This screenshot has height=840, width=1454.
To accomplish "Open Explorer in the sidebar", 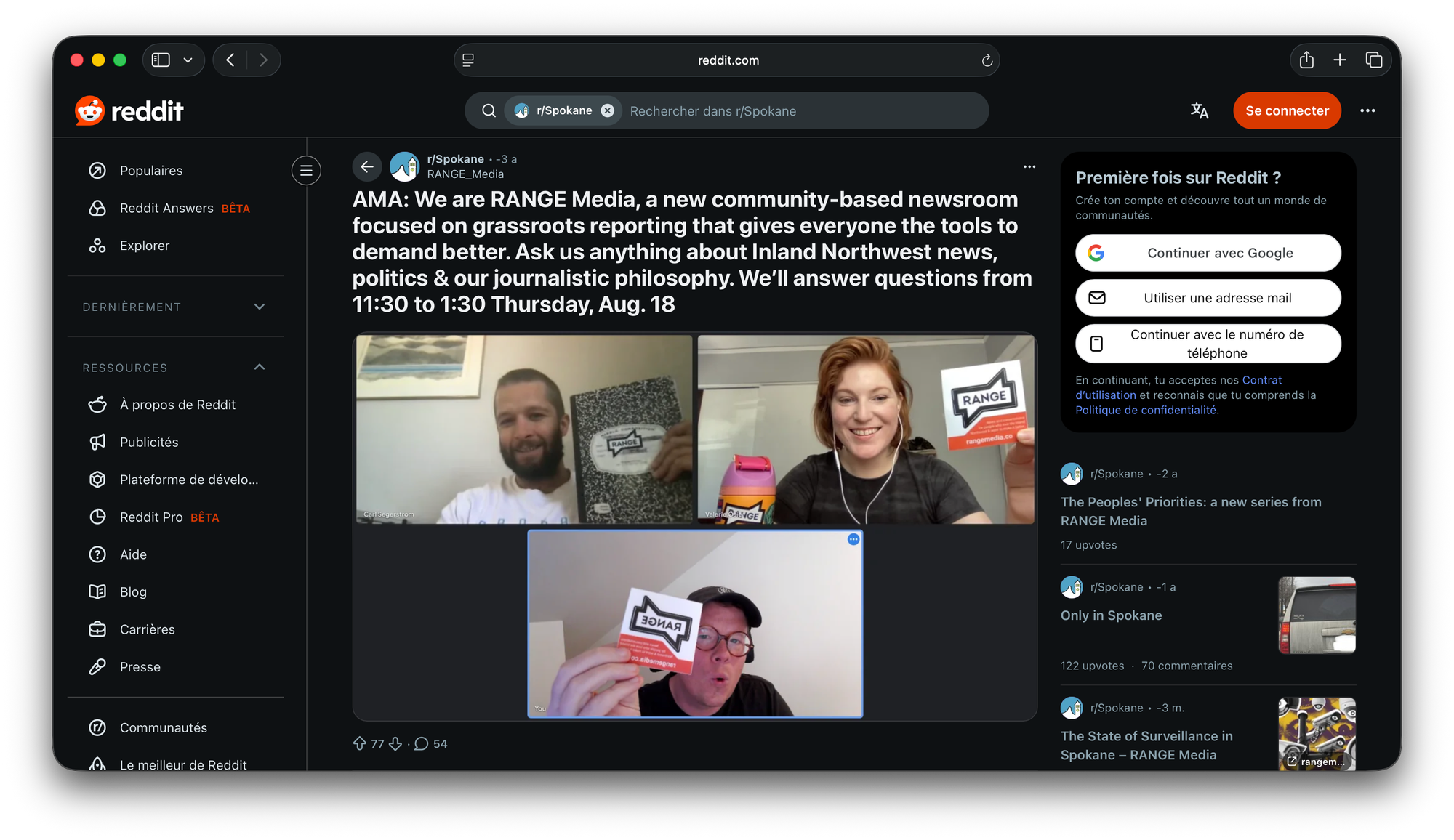I will click(x=176, y=246).
